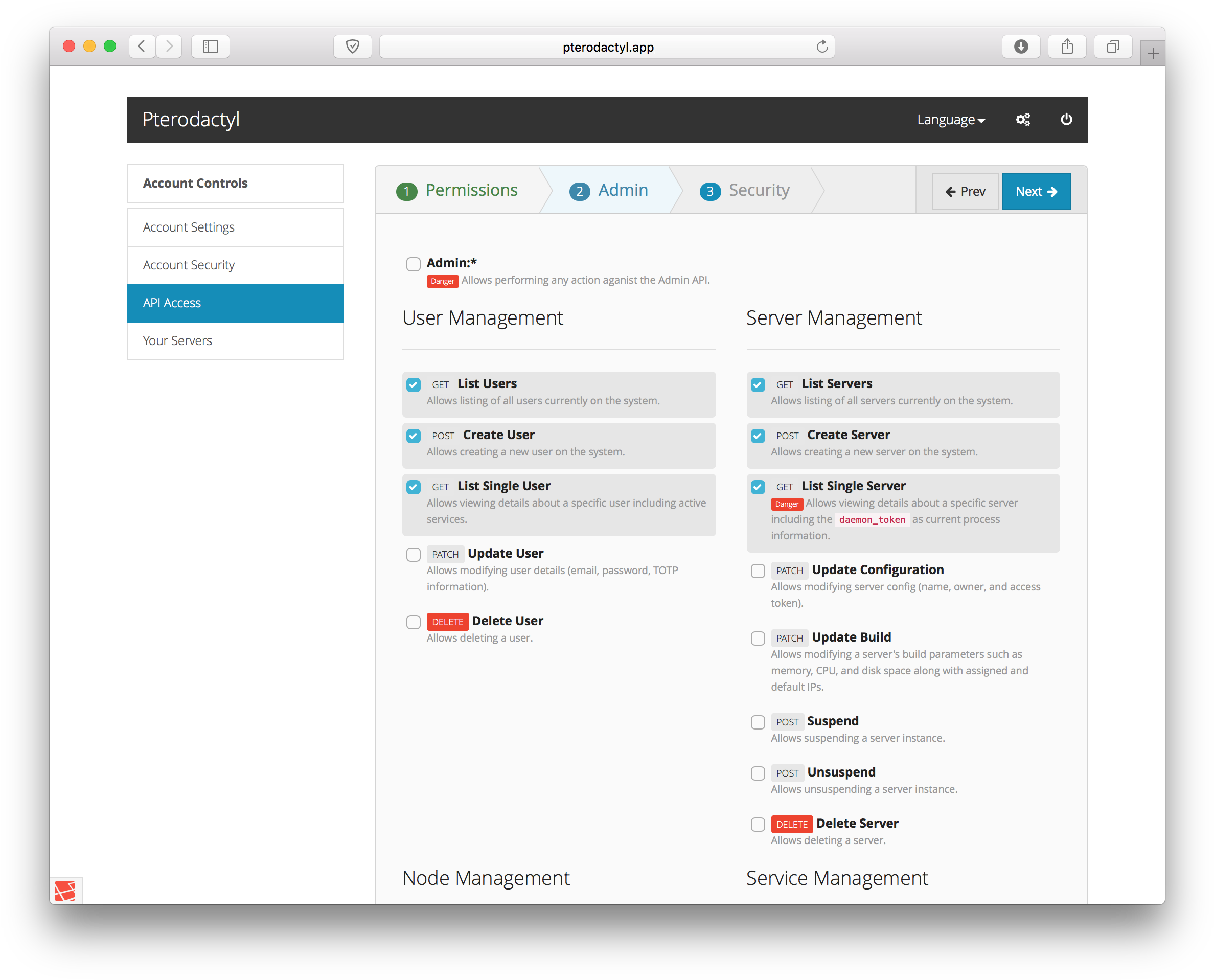This screenshot has height=980, width=1214.
Task: Select Your Servers in the sidebar
Action: click(177, 340)
